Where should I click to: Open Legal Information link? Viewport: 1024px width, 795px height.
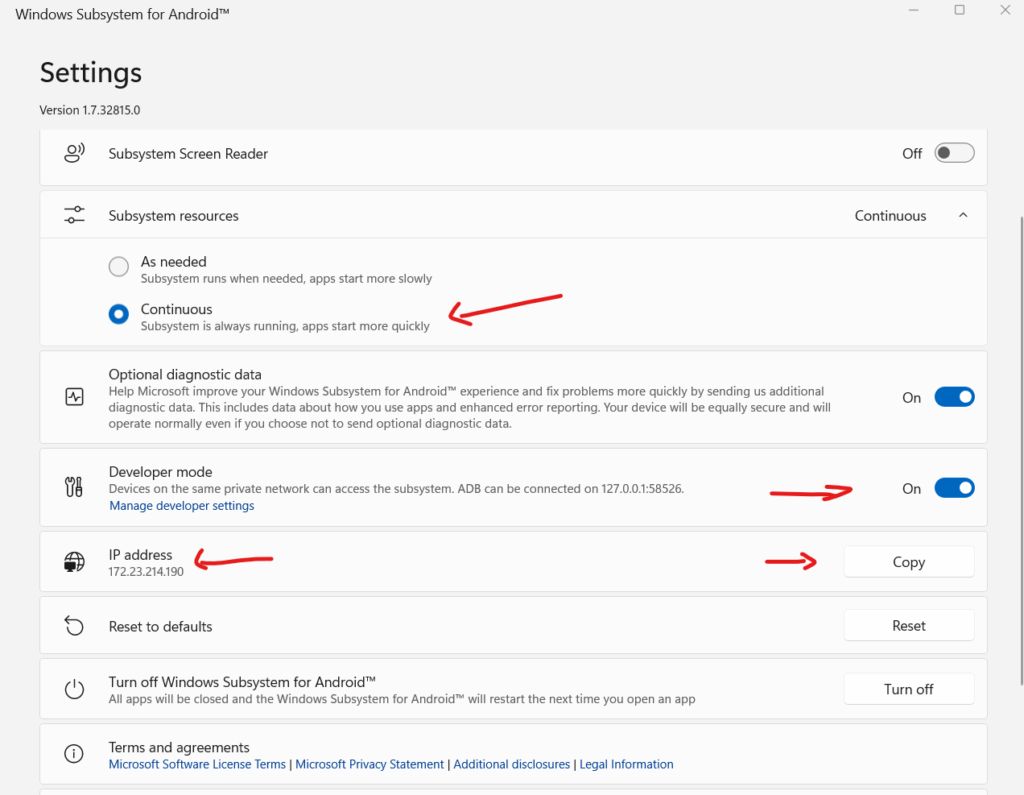point(626,764)
